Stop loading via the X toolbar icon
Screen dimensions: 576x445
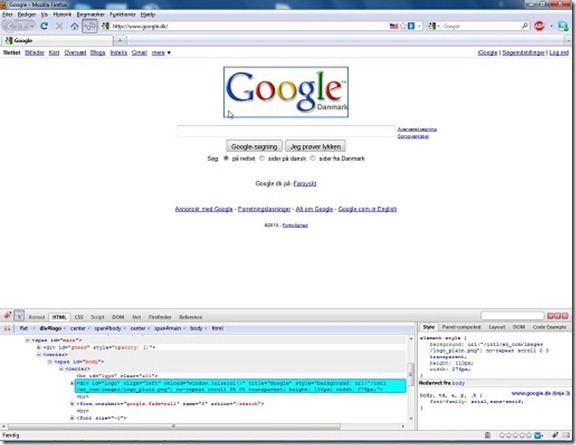(x=59, y=26)
